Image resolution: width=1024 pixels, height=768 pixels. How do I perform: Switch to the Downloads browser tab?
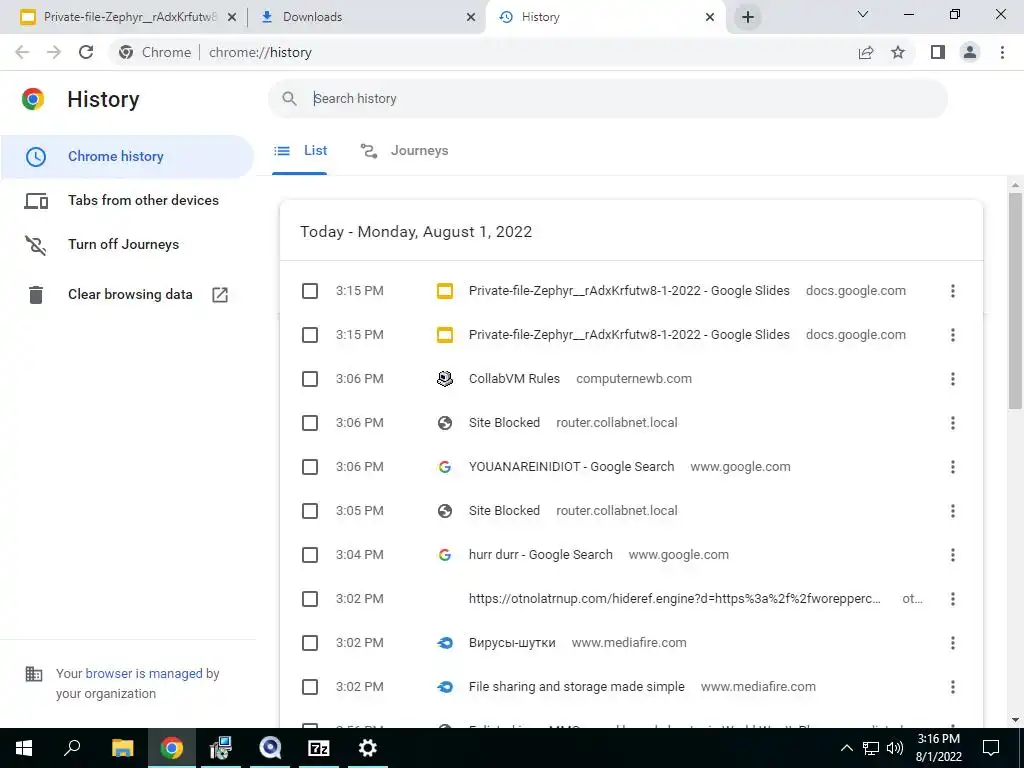pos(368,17)
